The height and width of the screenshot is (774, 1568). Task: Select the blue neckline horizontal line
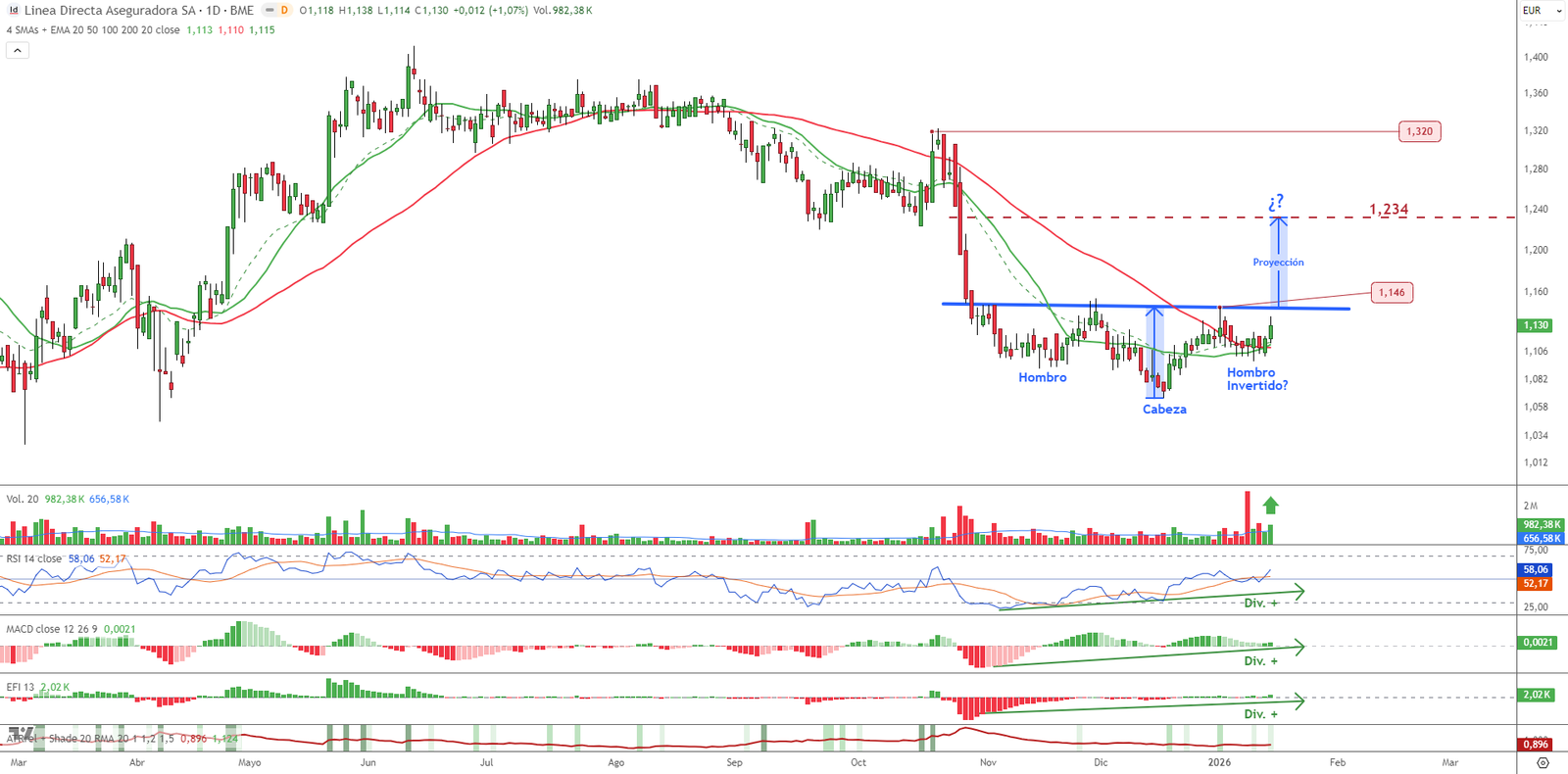pos(1078,306)
